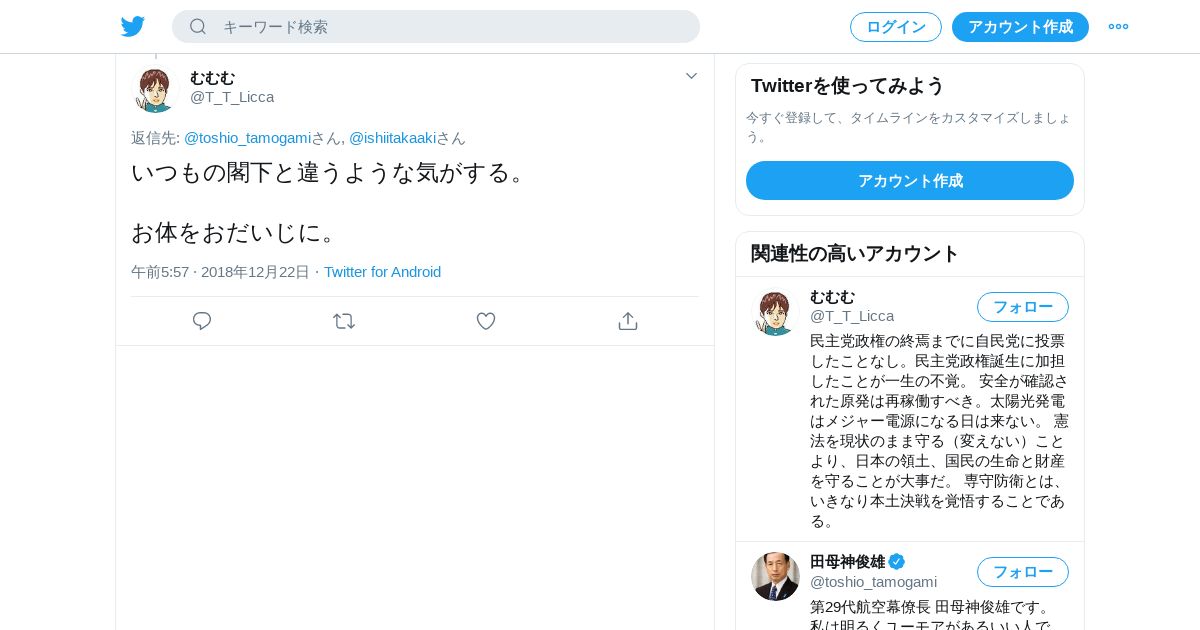Open the @ishiitakaaki mention link
The image size is (1200, 630).
[392, 138]
